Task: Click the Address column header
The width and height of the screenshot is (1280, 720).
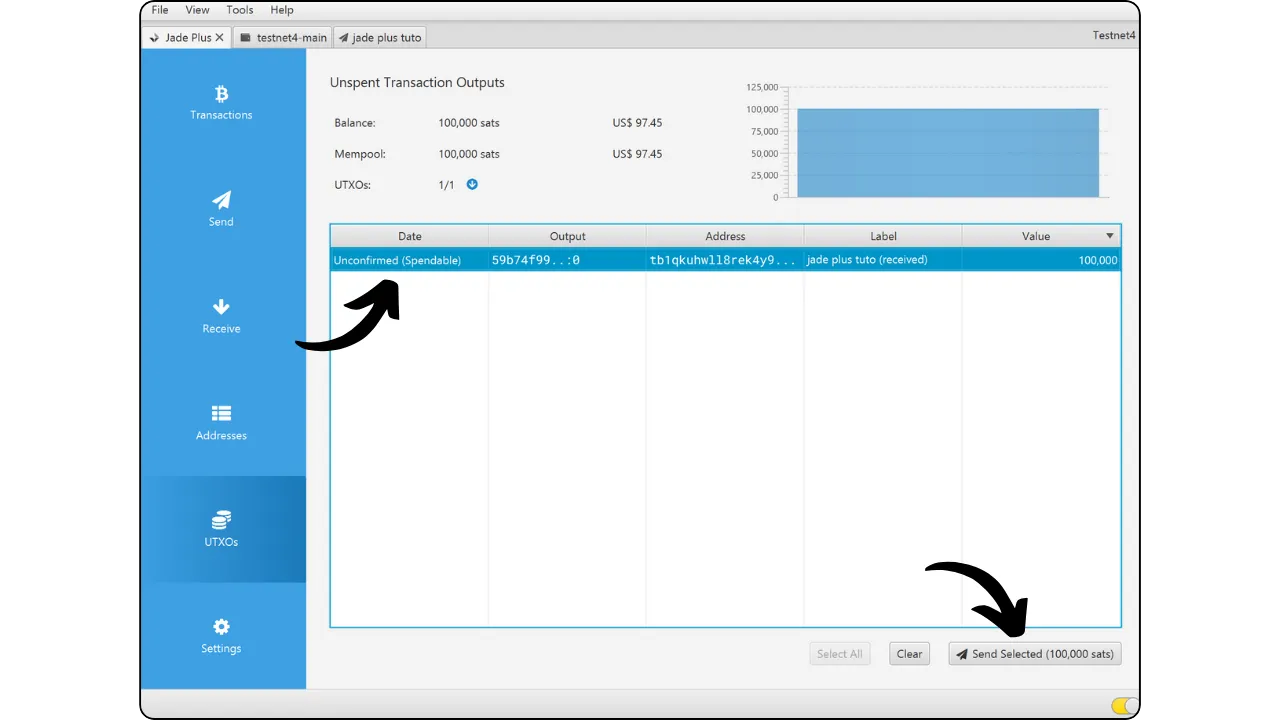Action: pyautogui.click(x=725, y=236)
